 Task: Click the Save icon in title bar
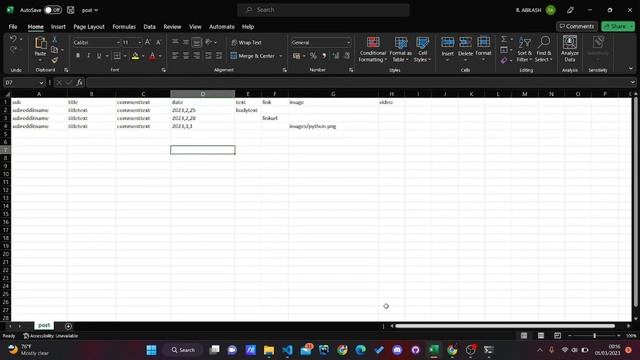(71, 10)
